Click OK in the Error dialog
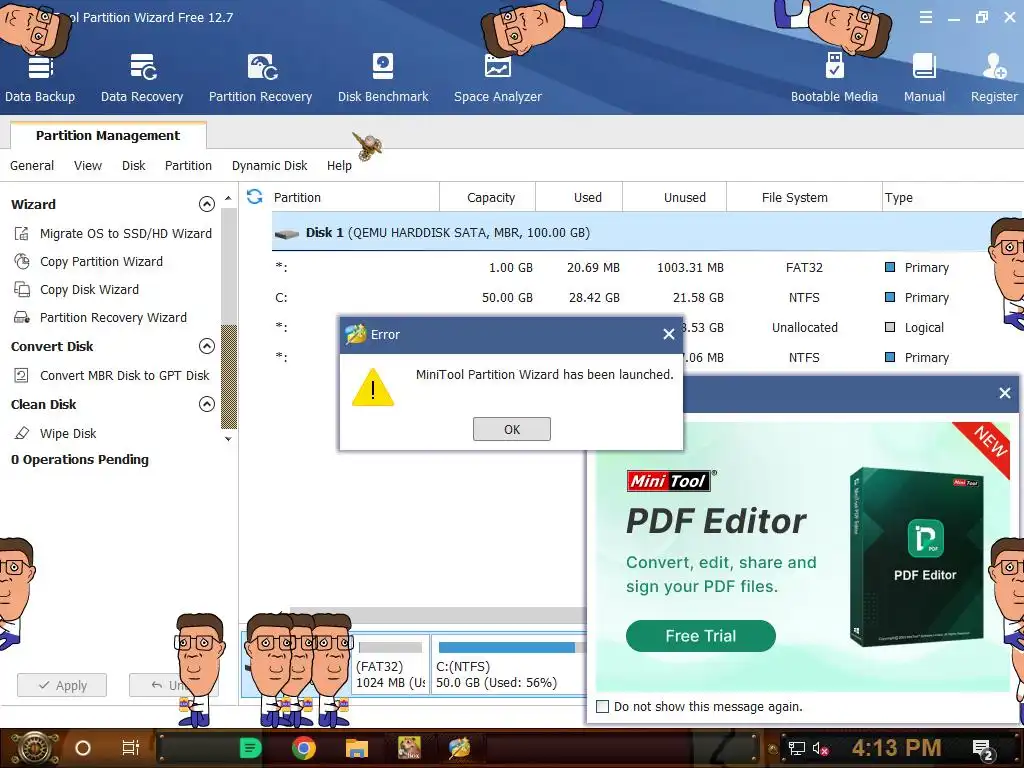The height and width of the screenshot is (768, 1024). (x=512, y=429)
